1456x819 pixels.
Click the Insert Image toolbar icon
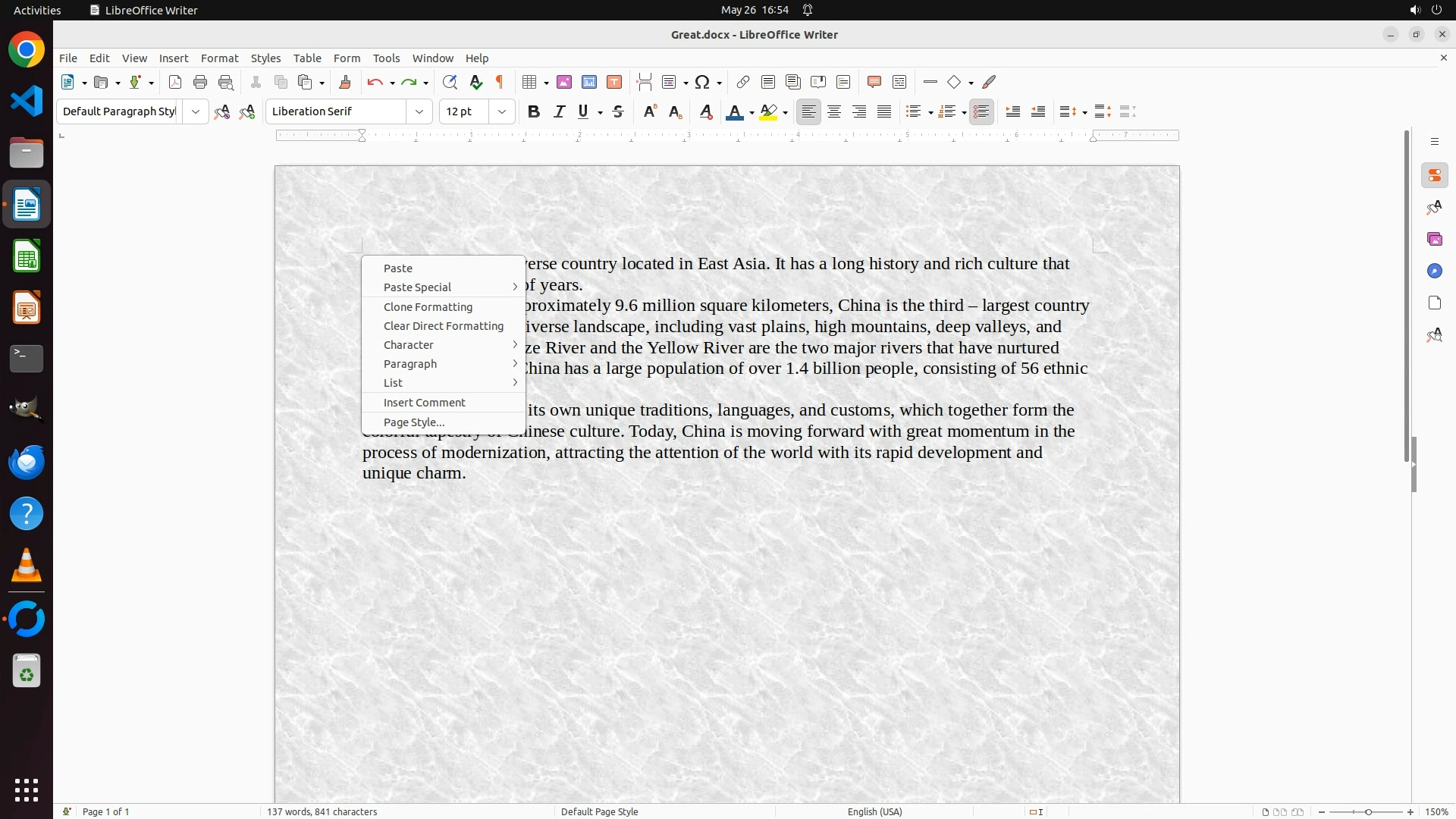(564, 82)
